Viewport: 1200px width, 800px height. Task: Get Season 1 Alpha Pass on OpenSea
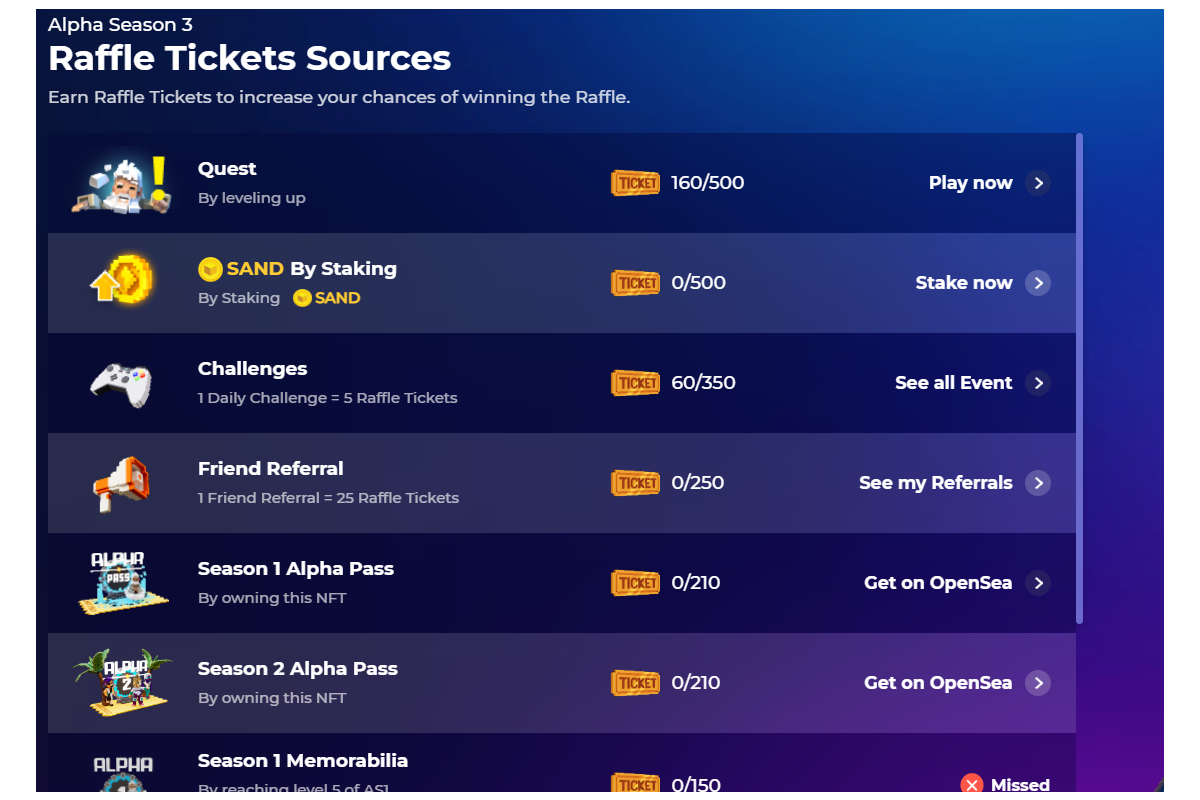938,583
